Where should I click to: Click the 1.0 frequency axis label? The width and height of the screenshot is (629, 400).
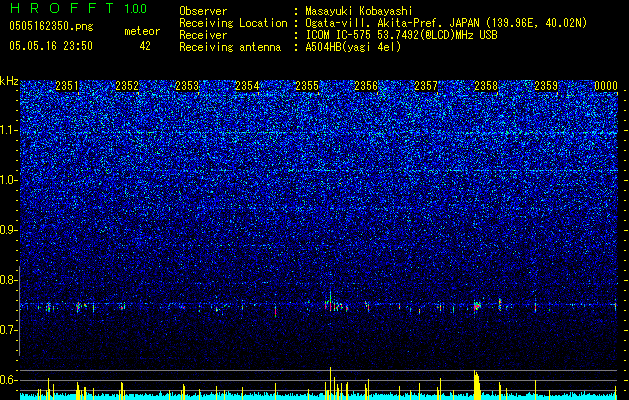click(9, 180)
